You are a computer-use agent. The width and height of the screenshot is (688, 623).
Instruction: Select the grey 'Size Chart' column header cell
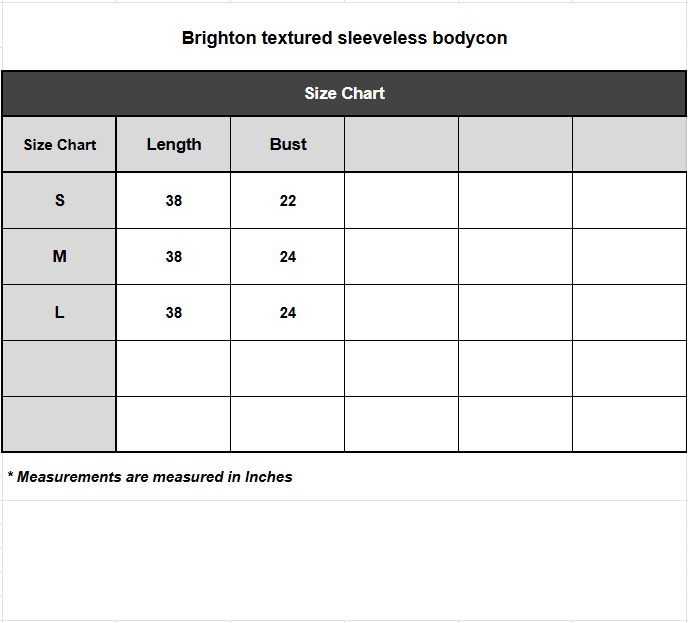pyautogui.click(x=59, y=144)
